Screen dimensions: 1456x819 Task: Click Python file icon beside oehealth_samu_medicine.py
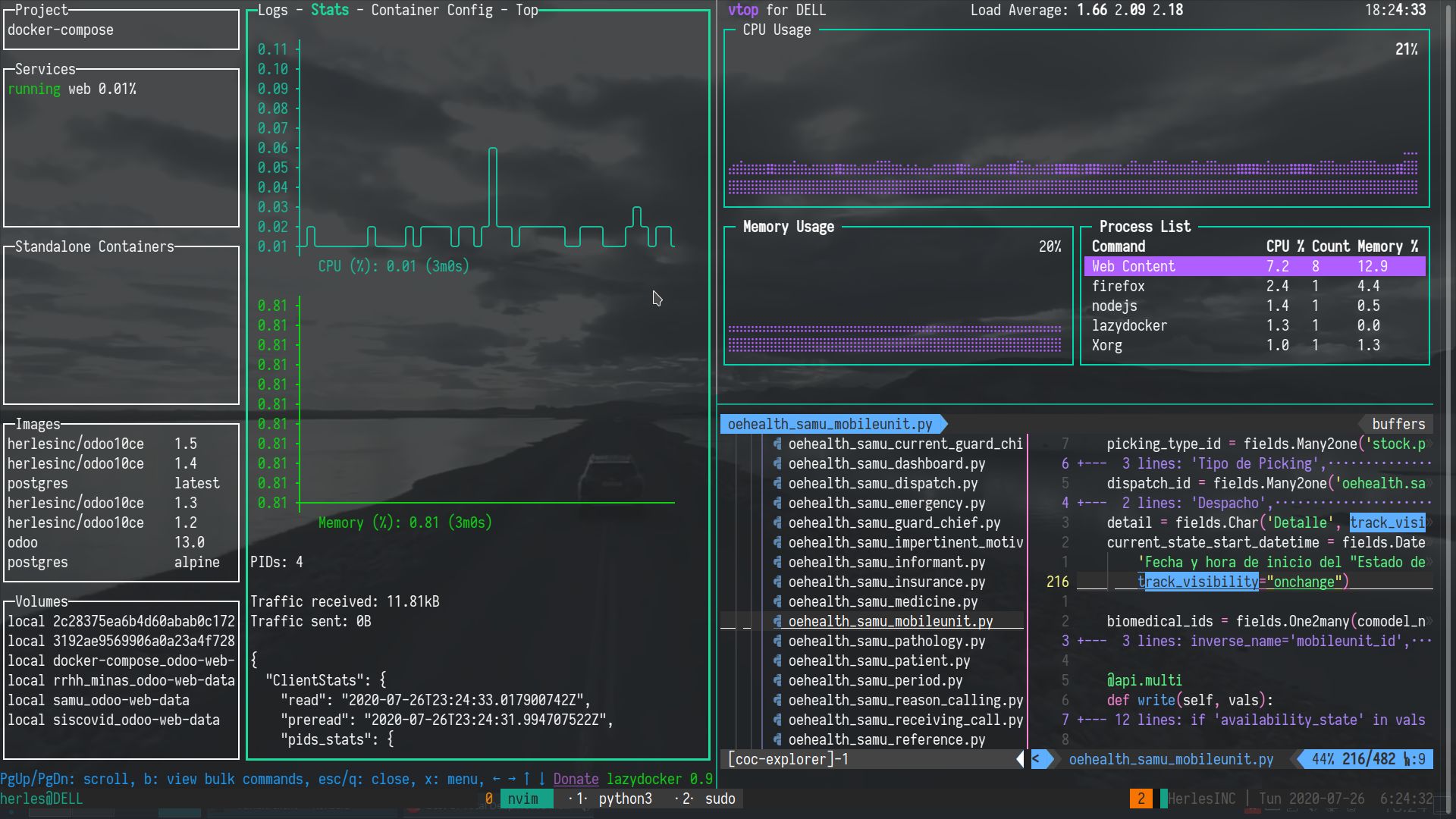tap(777, 602)
